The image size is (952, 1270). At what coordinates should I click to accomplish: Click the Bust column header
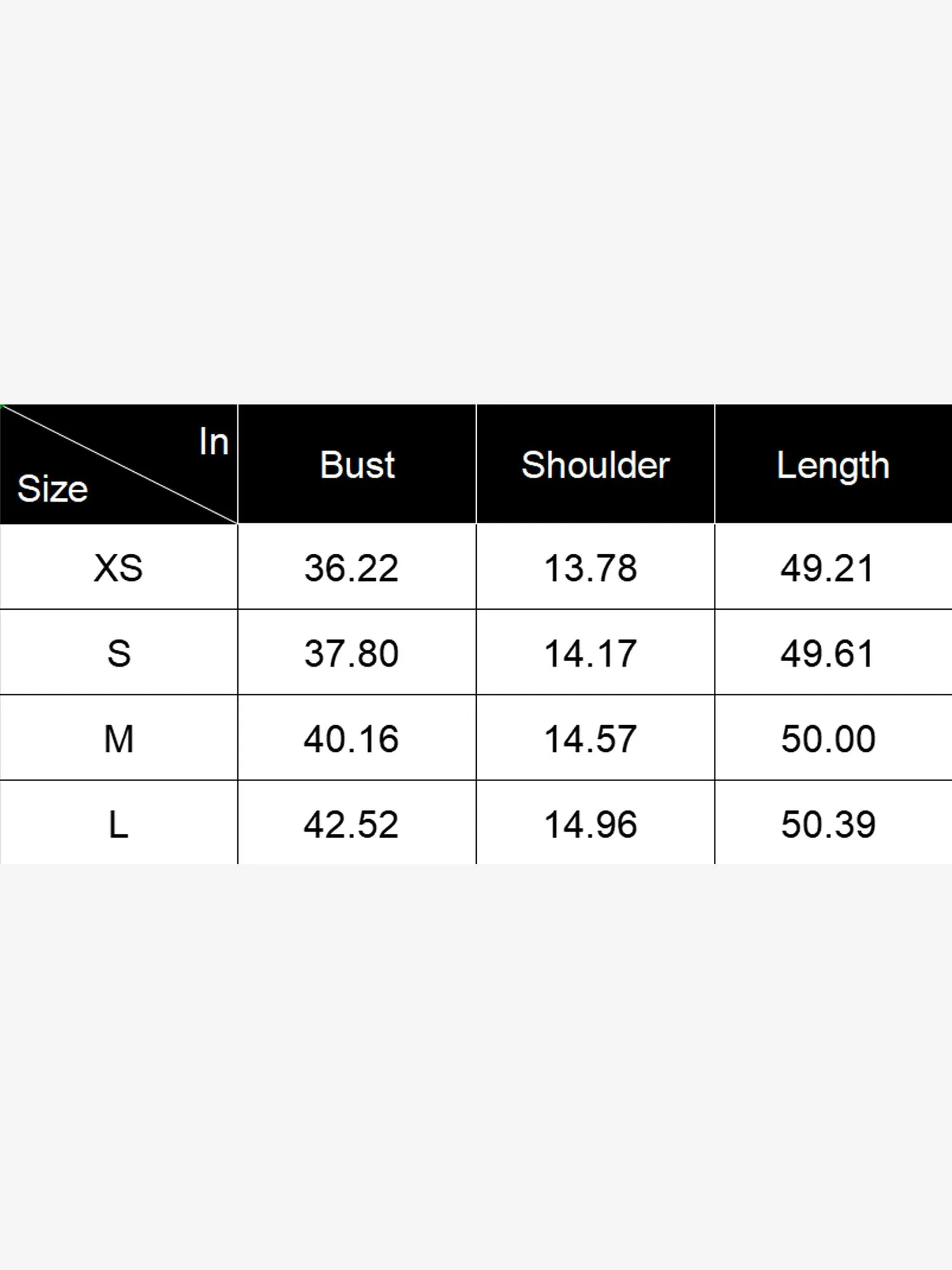pyautogui.click(x=357, y=465)
